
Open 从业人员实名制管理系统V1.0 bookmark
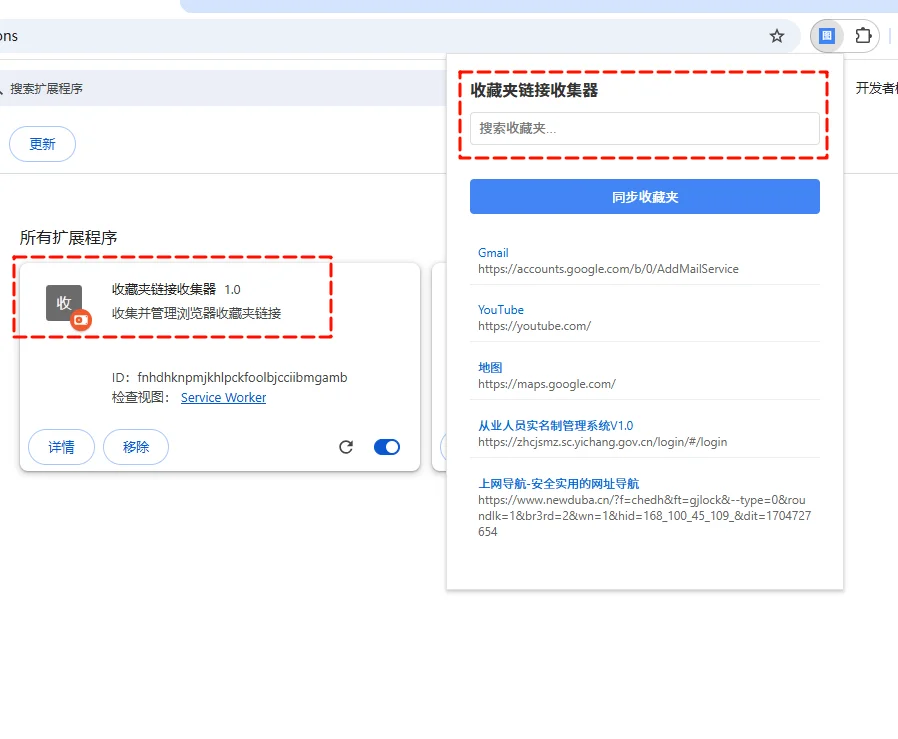point(556,426)
